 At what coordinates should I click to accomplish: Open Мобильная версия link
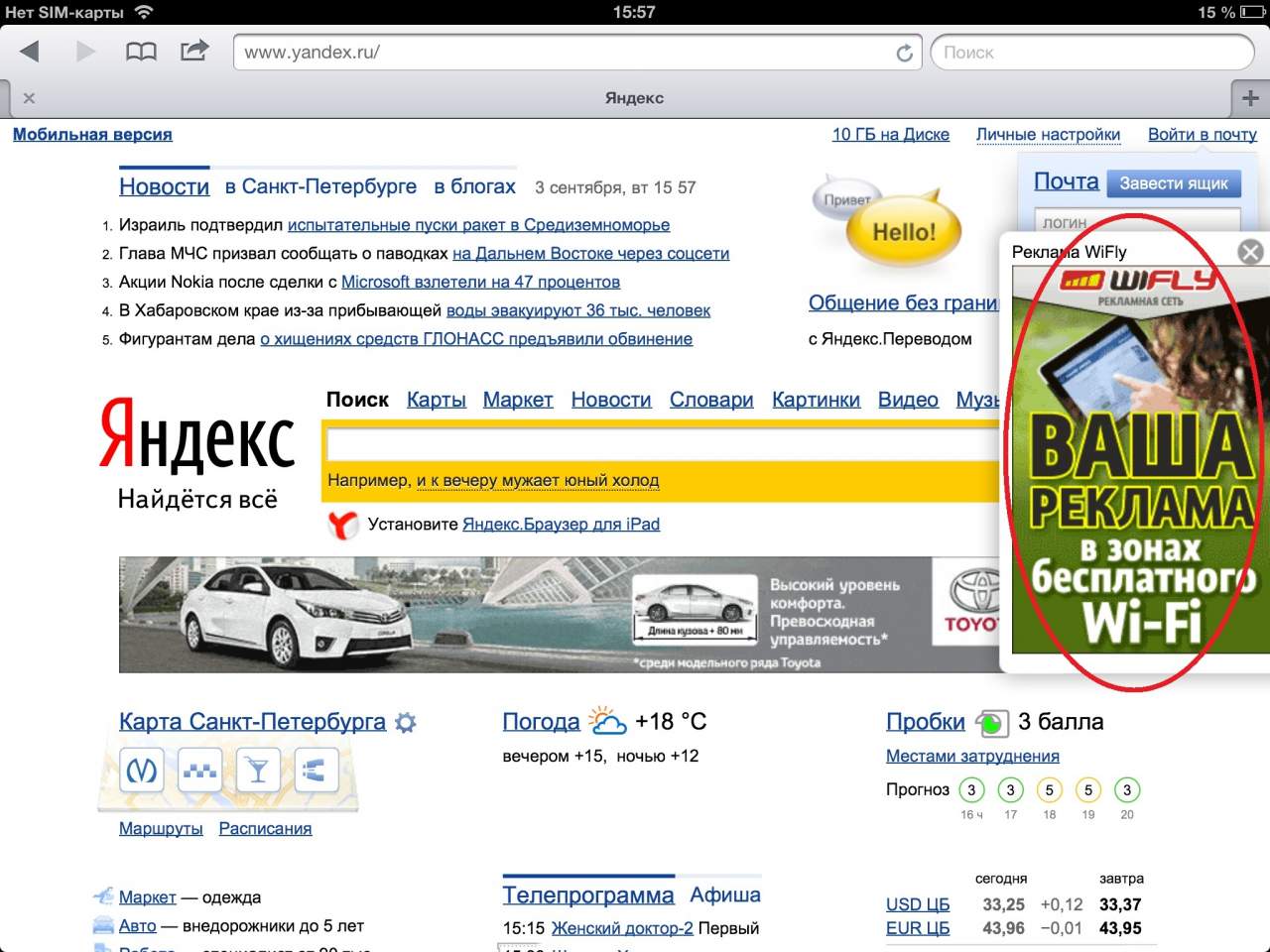point(92,135)
